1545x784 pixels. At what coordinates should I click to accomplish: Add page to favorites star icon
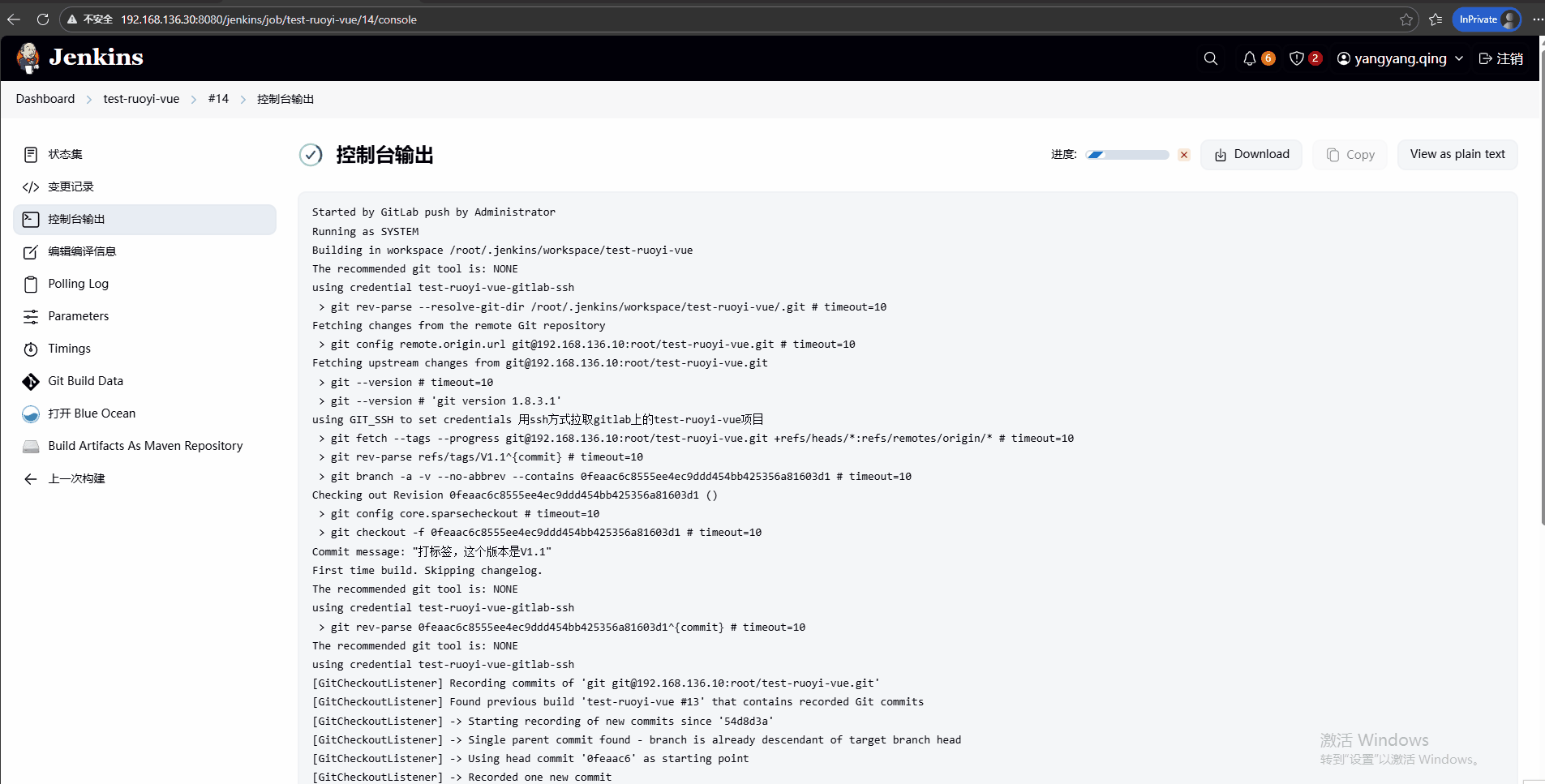pos(1406,19)
